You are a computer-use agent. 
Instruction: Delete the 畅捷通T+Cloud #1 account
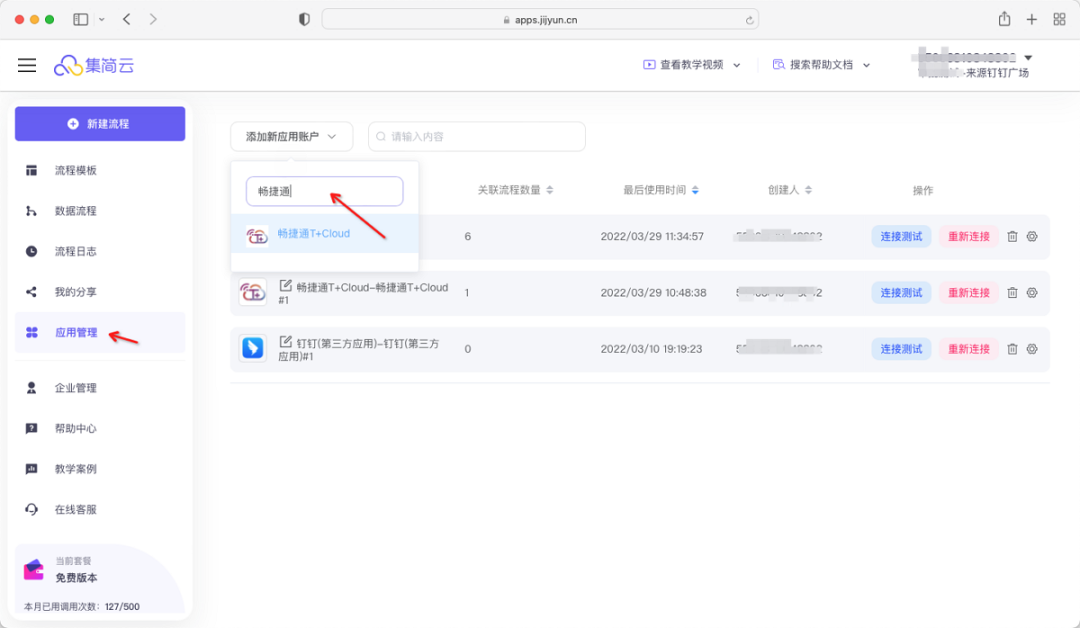click(1012, 293)
